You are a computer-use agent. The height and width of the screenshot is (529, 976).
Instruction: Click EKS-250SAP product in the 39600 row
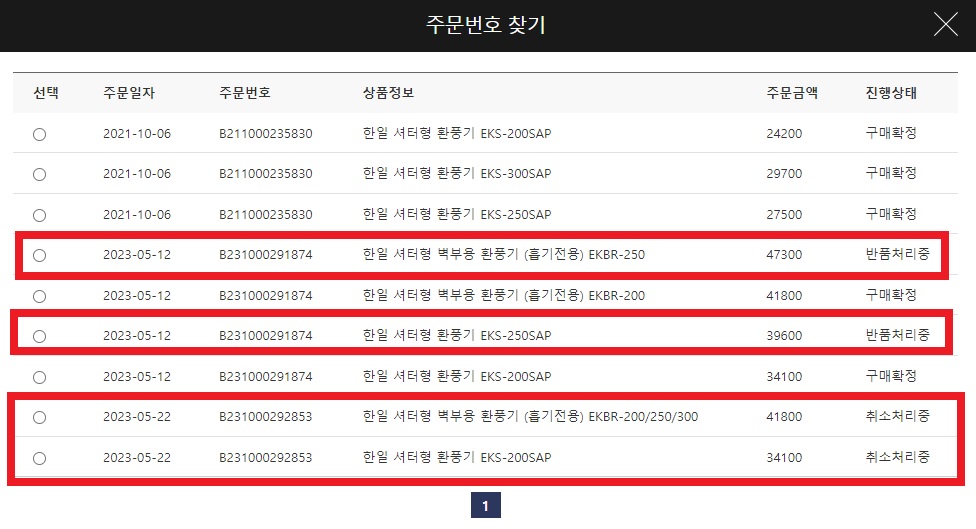[457, 335]
